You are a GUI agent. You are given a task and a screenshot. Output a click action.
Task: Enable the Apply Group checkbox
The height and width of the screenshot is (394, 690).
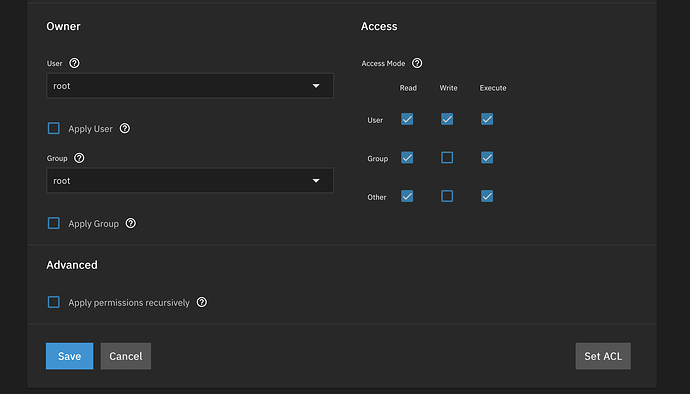point(54,223)
